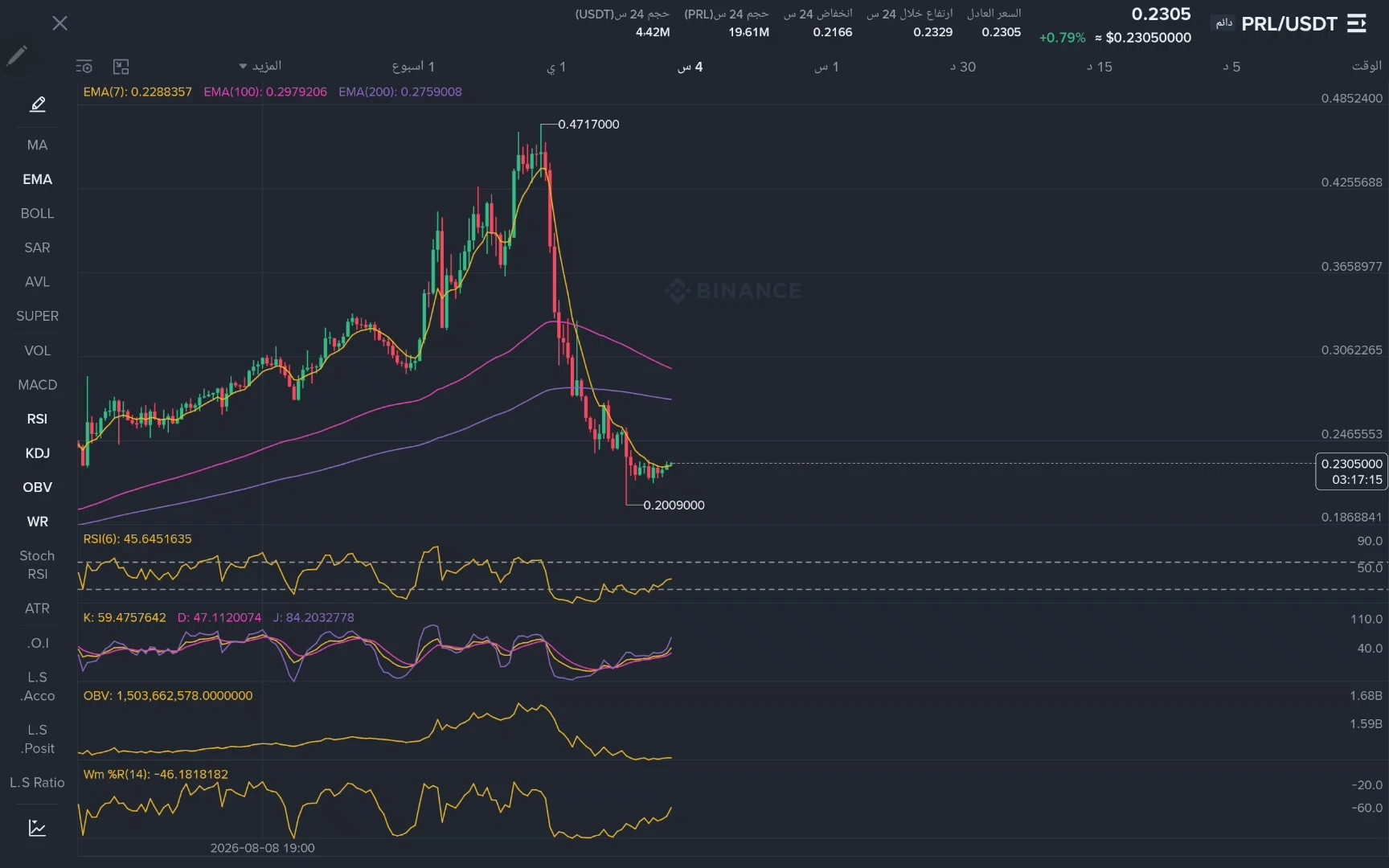Click the K: 59.4757642 label
This screenshot has height=868, width=1389.
coord(125,617)
